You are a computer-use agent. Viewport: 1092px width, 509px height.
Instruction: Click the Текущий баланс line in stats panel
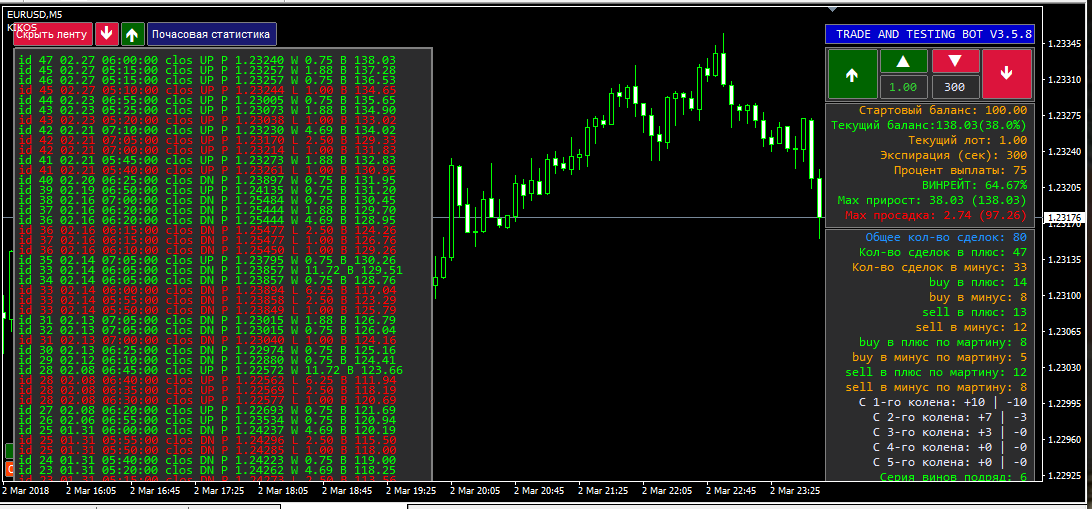928,125
